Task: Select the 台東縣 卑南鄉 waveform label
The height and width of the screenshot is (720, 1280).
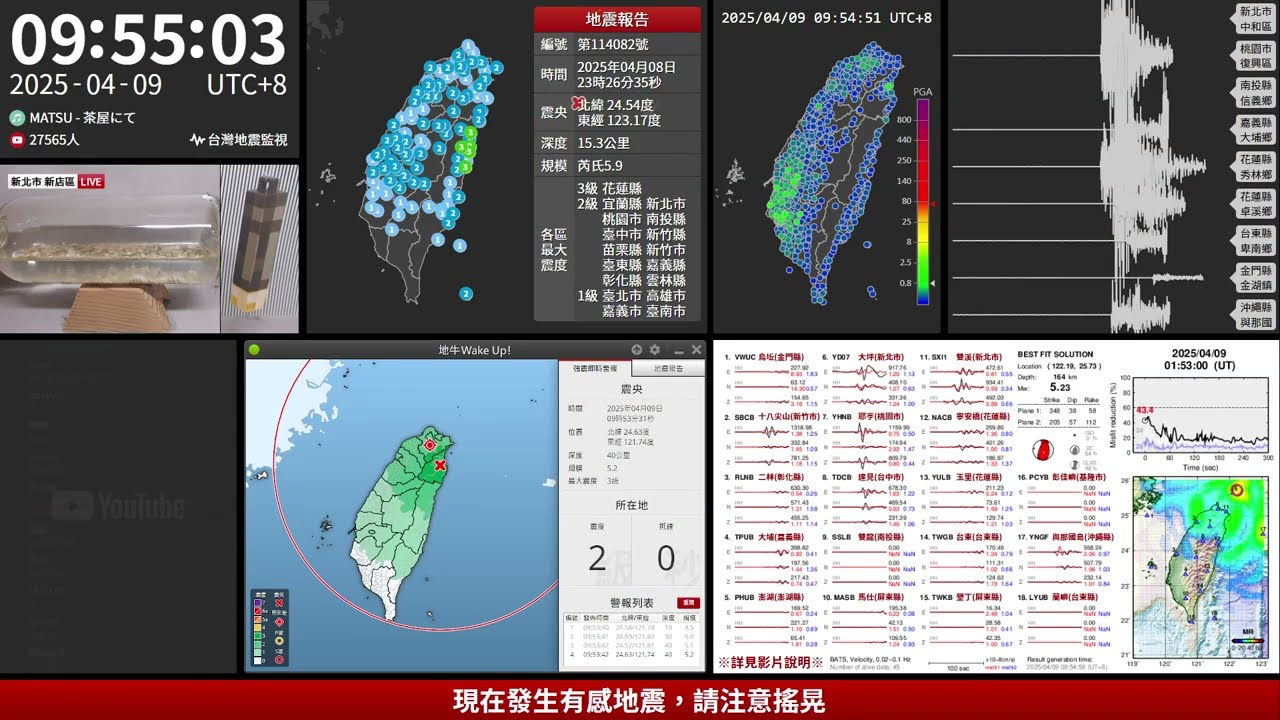Action: click(x=1256, y=241)
